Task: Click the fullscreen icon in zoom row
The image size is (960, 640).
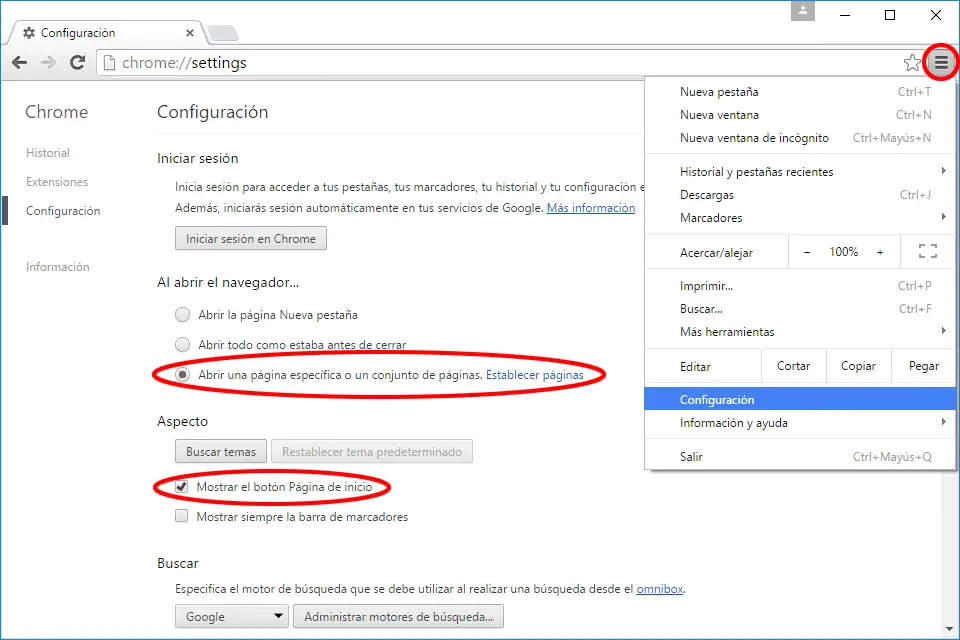Action: click(x=927, y=252)
